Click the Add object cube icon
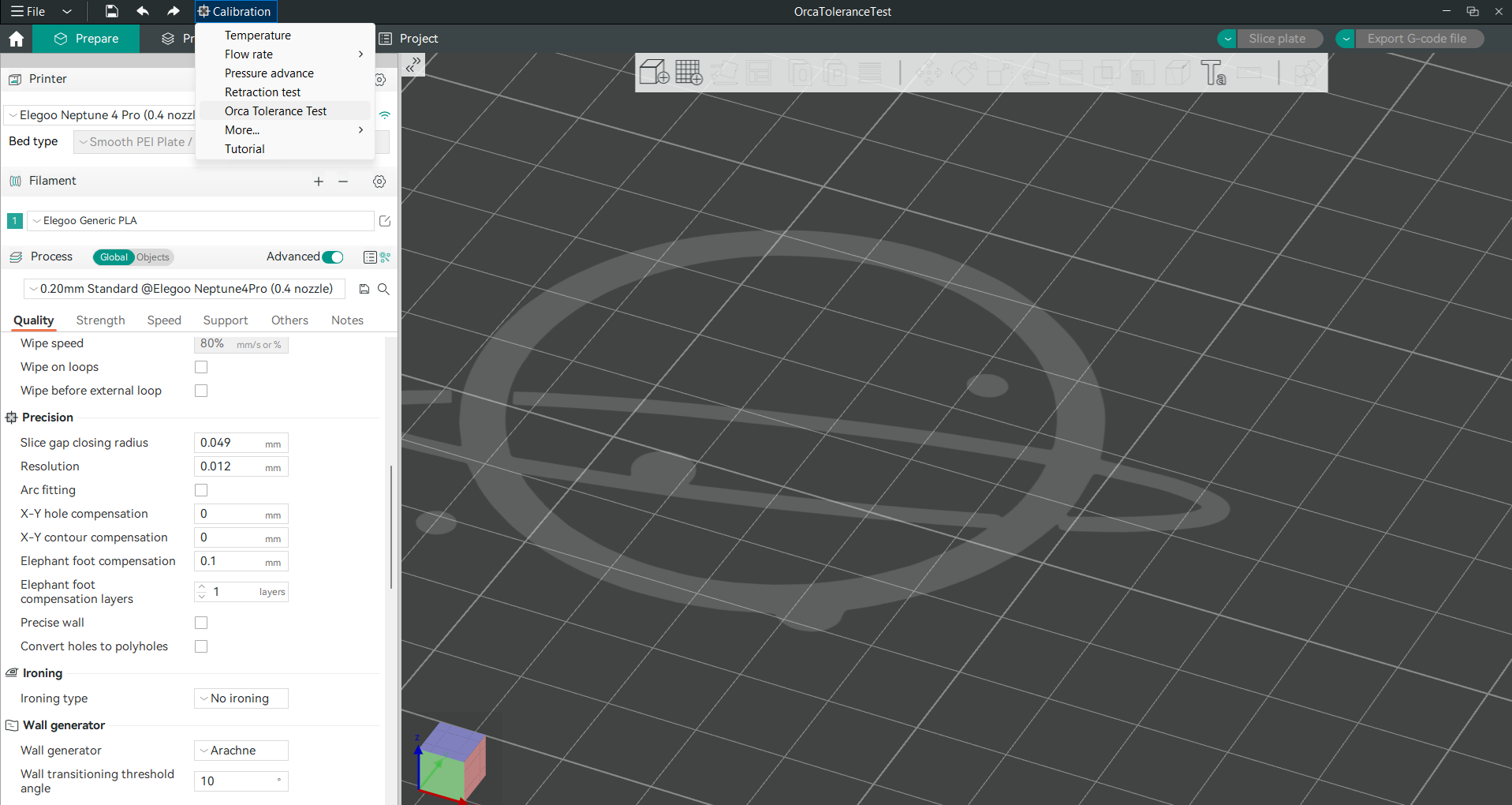Screen dimensions: 1512x805 654,73
